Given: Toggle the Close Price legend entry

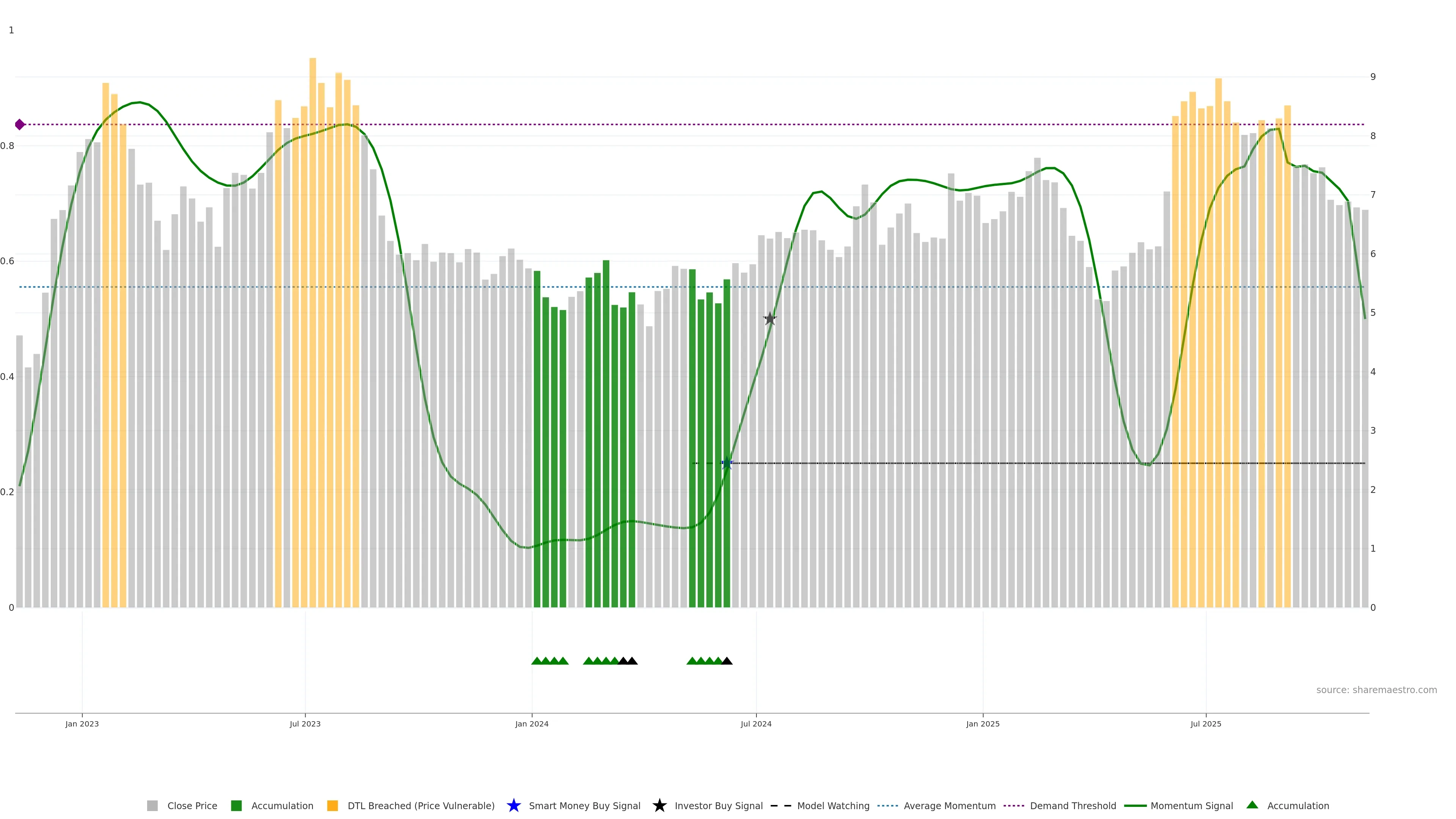Looking at the screenshot, I should pos(191,806).
